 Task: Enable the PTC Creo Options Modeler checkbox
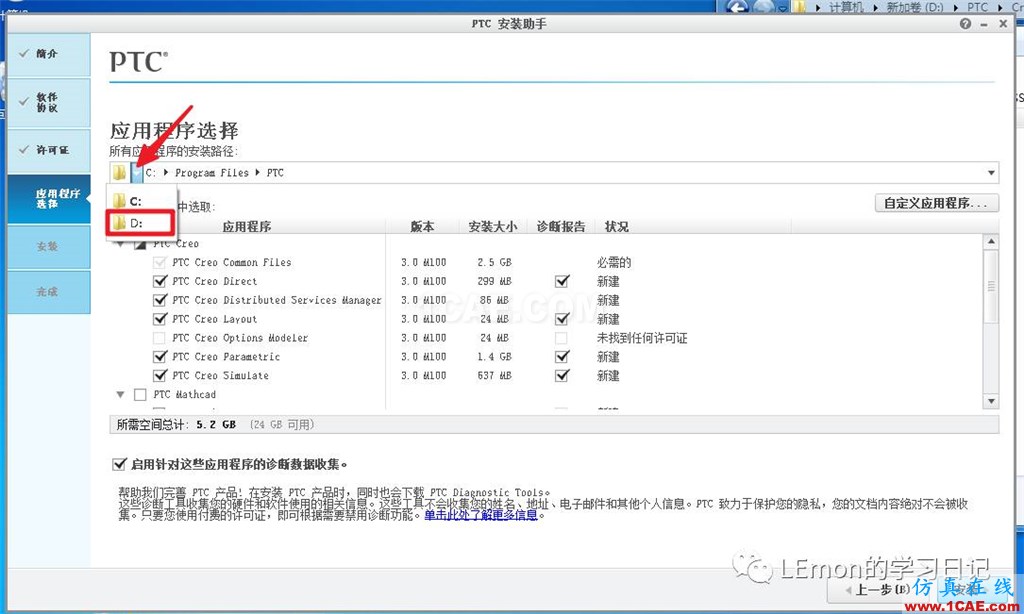click(x=159, y=338)
